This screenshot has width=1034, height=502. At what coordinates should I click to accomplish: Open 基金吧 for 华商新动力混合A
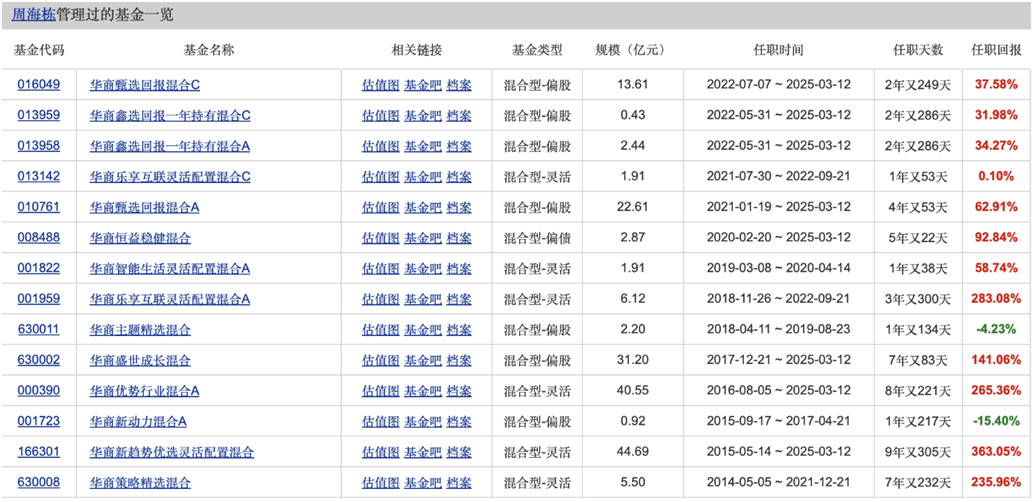click(423, 422)
